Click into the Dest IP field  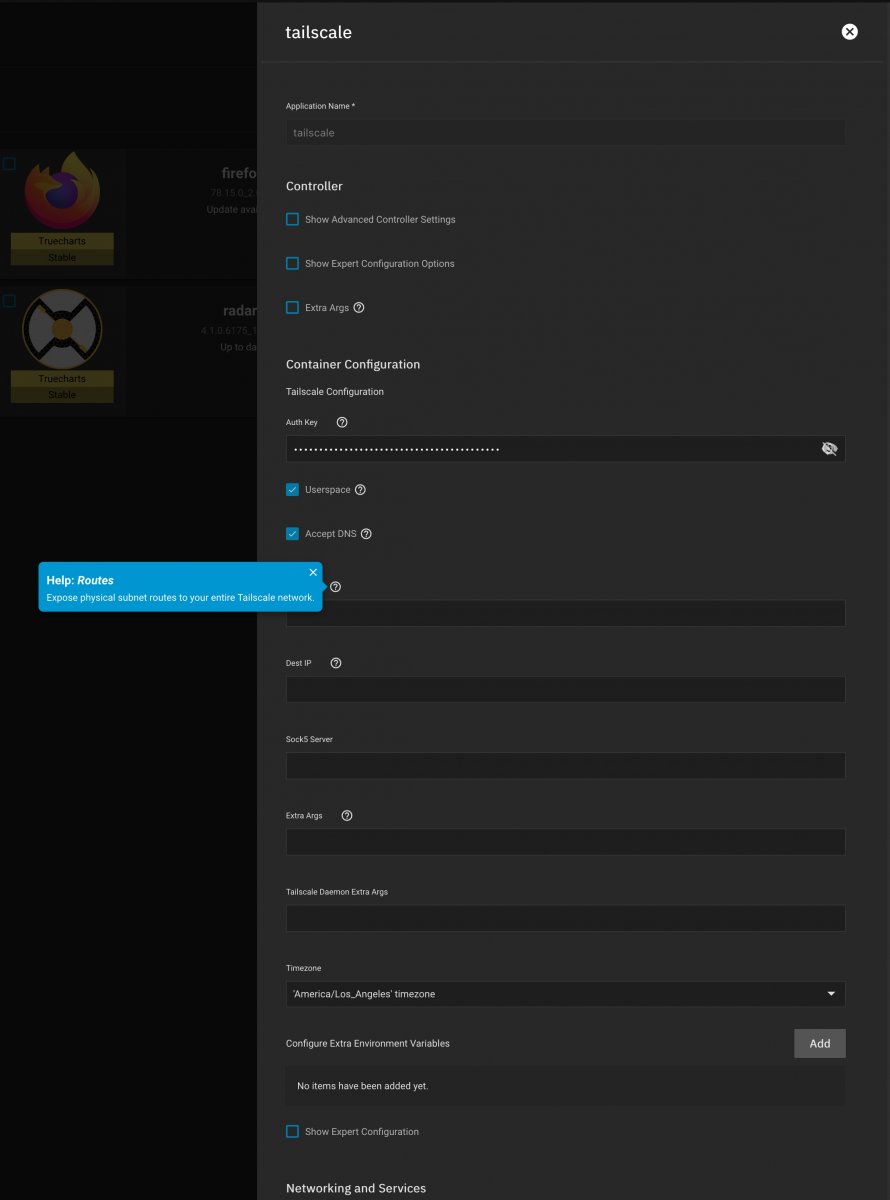565,689
